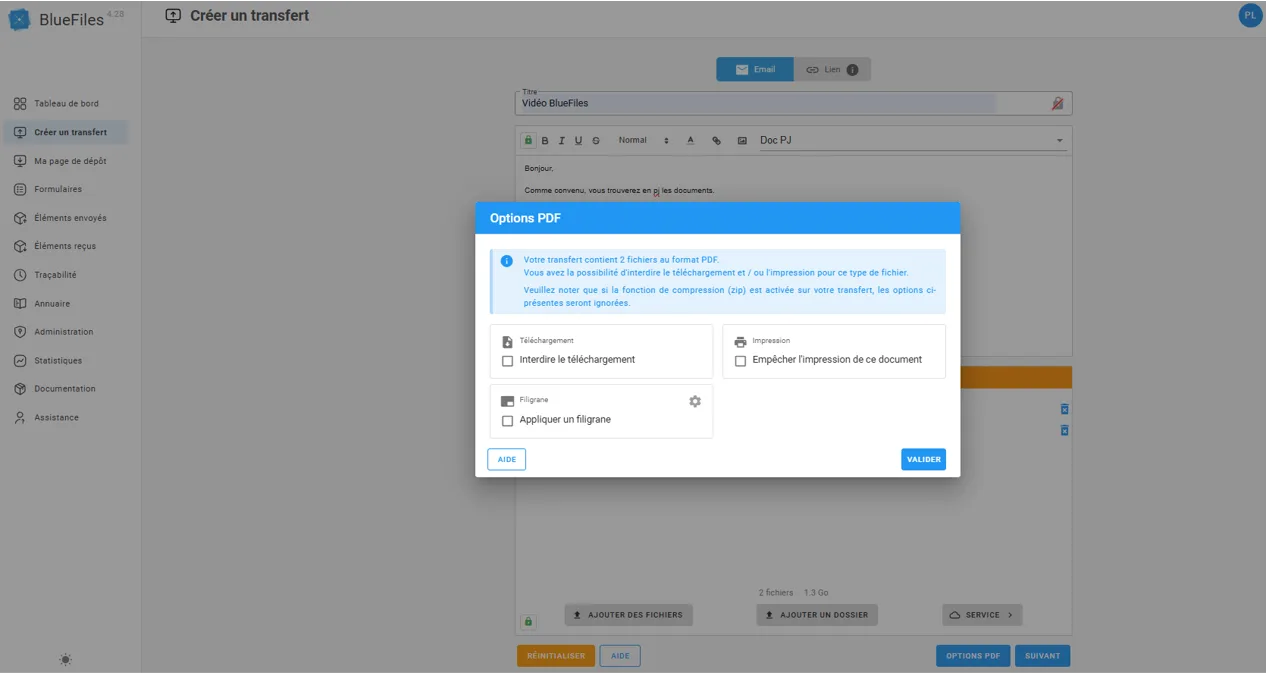Click AJOUTER DES FICHIERS button
The height and width of the screenshot is (673, 1266).
click(x=628, y=615)
